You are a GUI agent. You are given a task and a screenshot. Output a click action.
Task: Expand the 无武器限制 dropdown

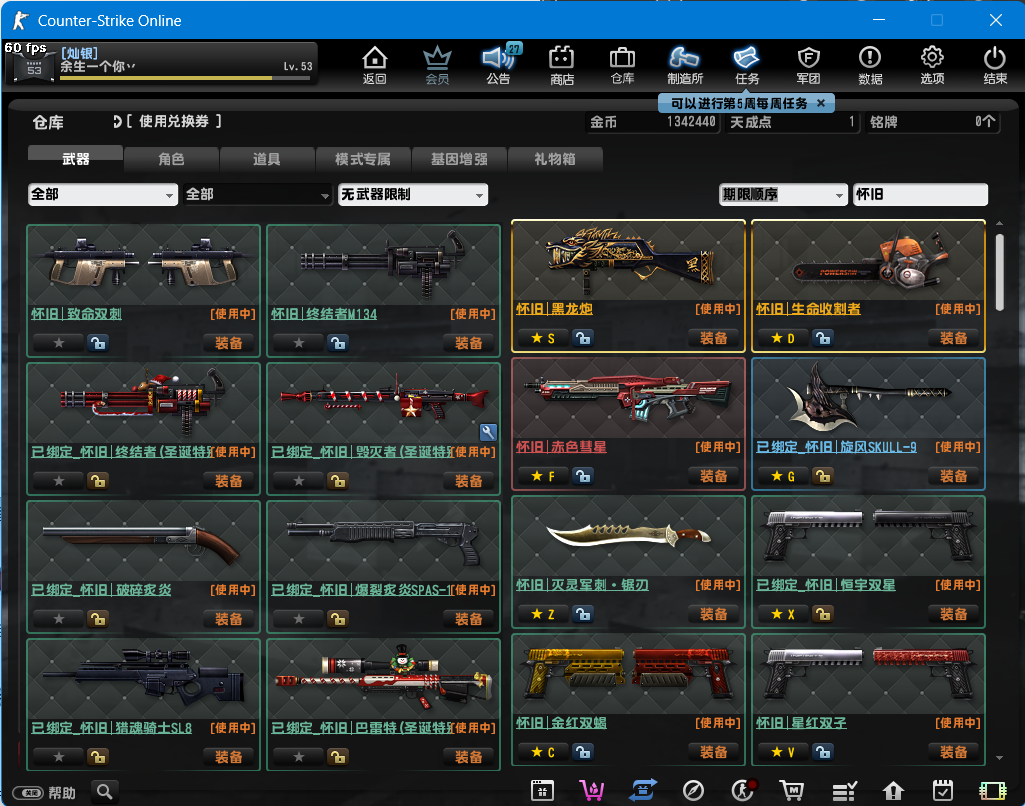[413, 194]
